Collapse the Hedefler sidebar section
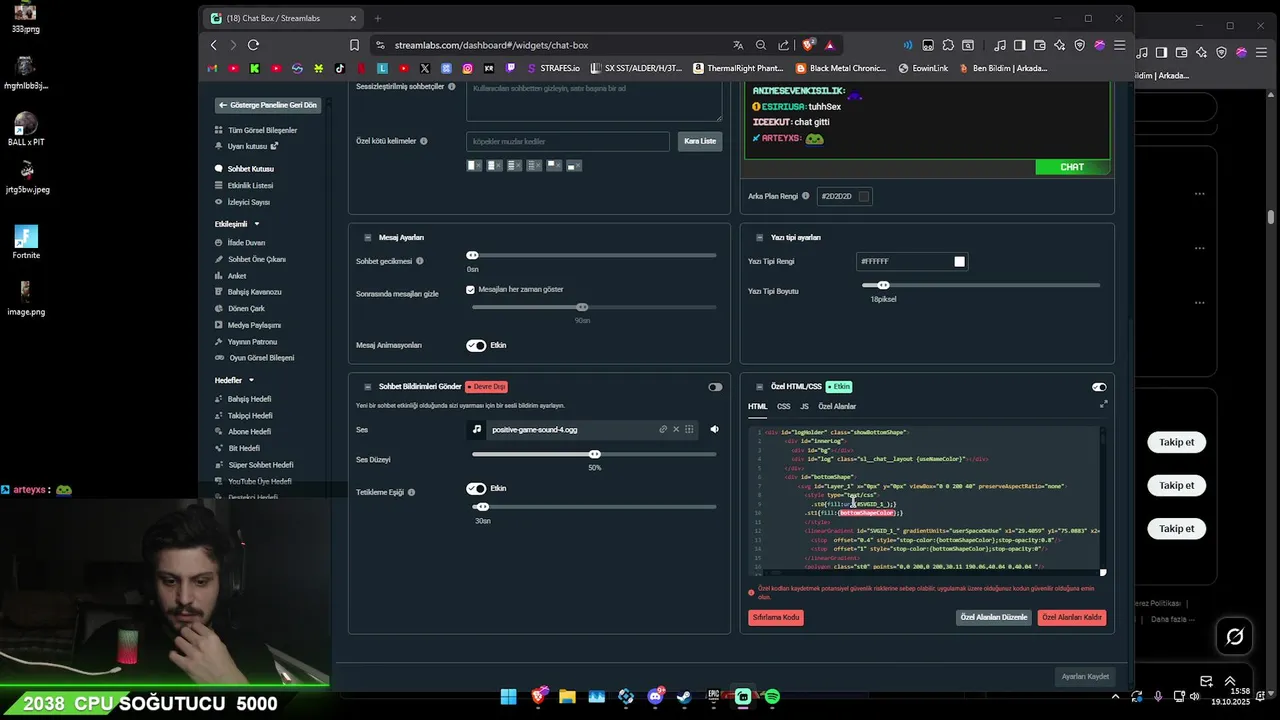This screenshot has width=1280, height=720. point(251,380)
